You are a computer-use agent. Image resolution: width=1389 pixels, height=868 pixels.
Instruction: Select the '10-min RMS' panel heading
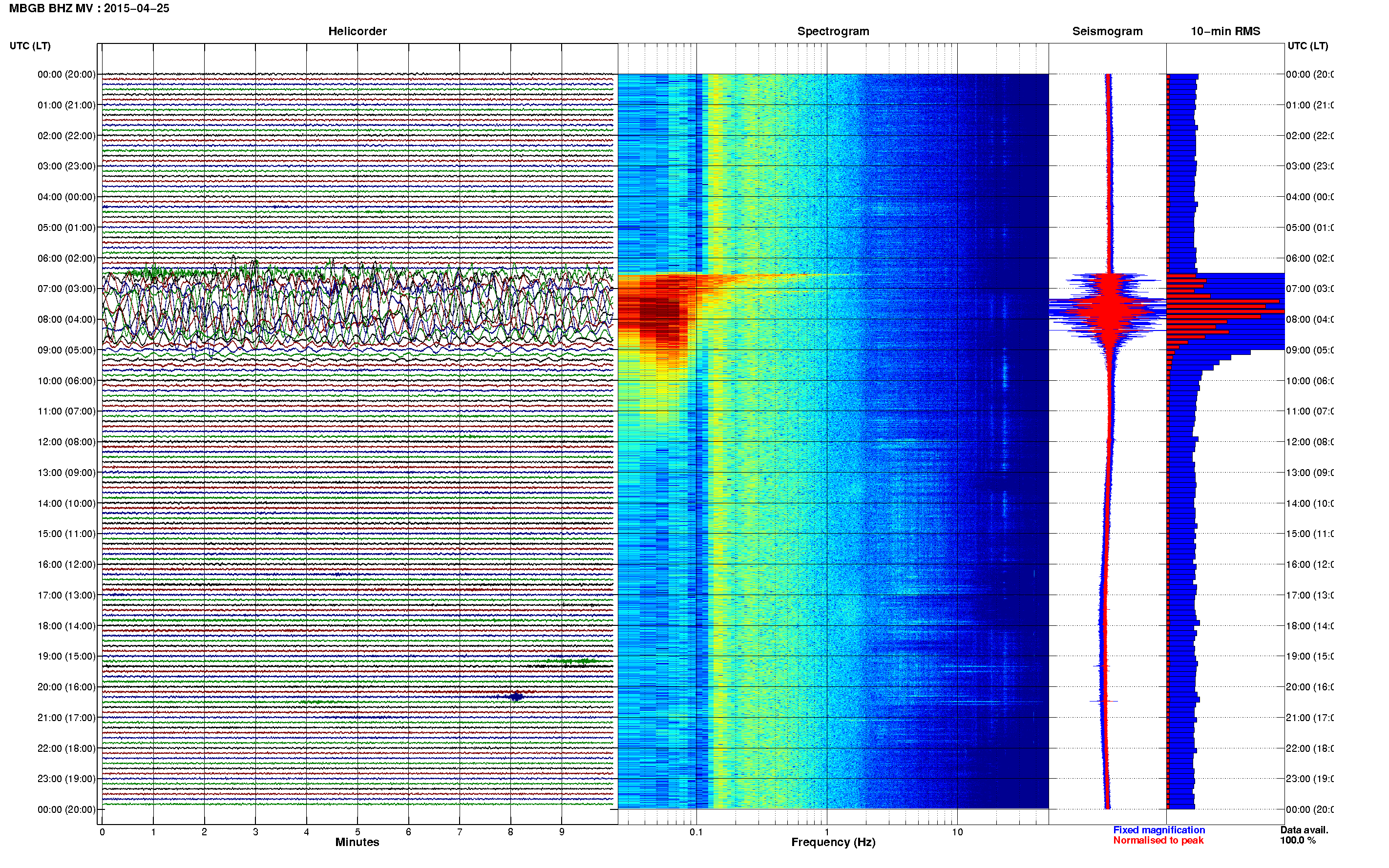[x=1225, y=31]
